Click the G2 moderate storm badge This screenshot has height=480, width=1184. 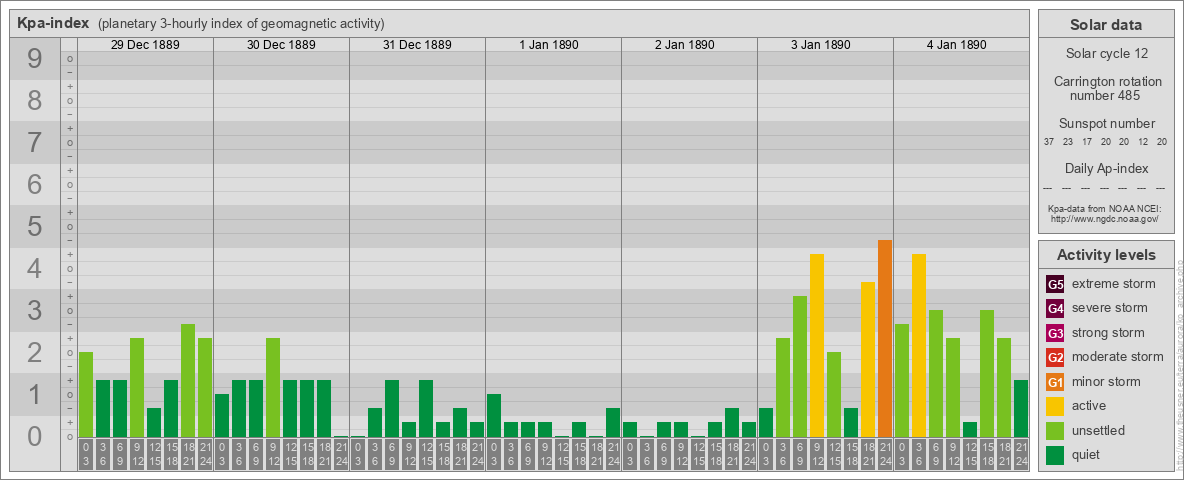point(1055,357)
